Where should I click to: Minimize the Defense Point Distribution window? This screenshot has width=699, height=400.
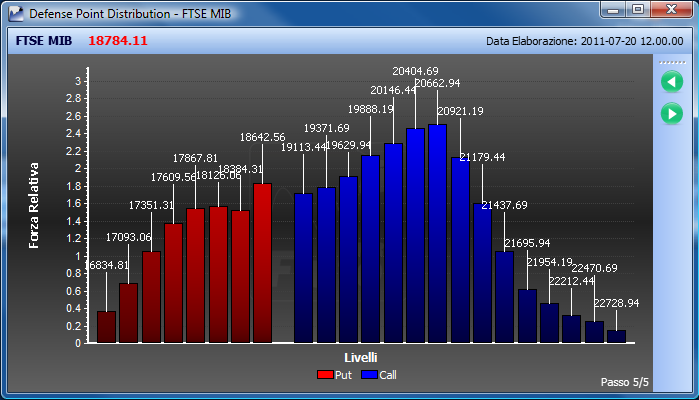pos(613,9)
